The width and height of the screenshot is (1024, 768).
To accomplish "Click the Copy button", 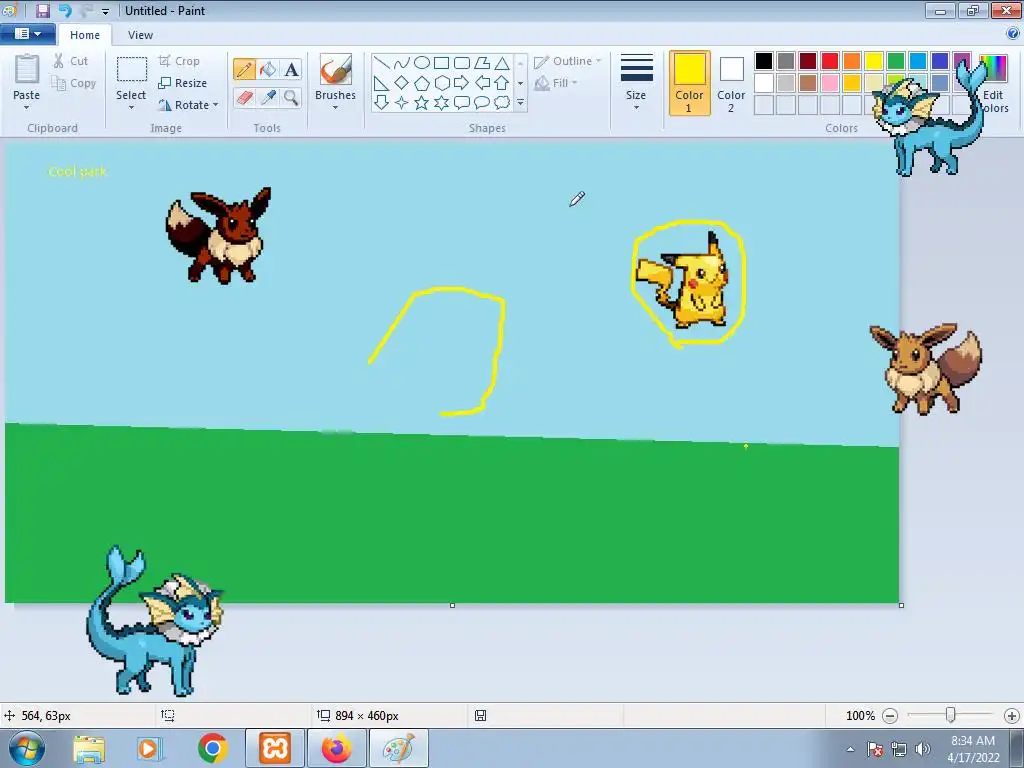I will point(74,83).
